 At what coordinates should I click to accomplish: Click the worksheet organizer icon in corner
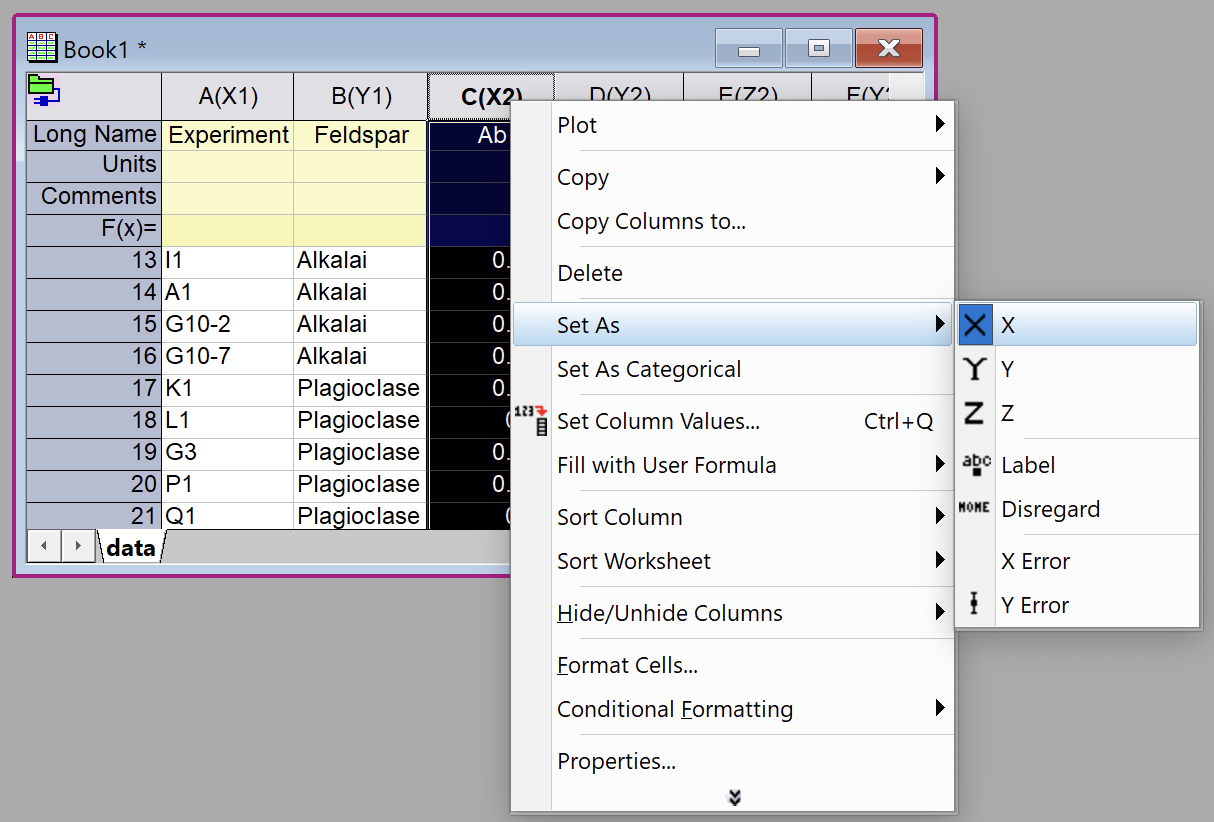(43, 90)
